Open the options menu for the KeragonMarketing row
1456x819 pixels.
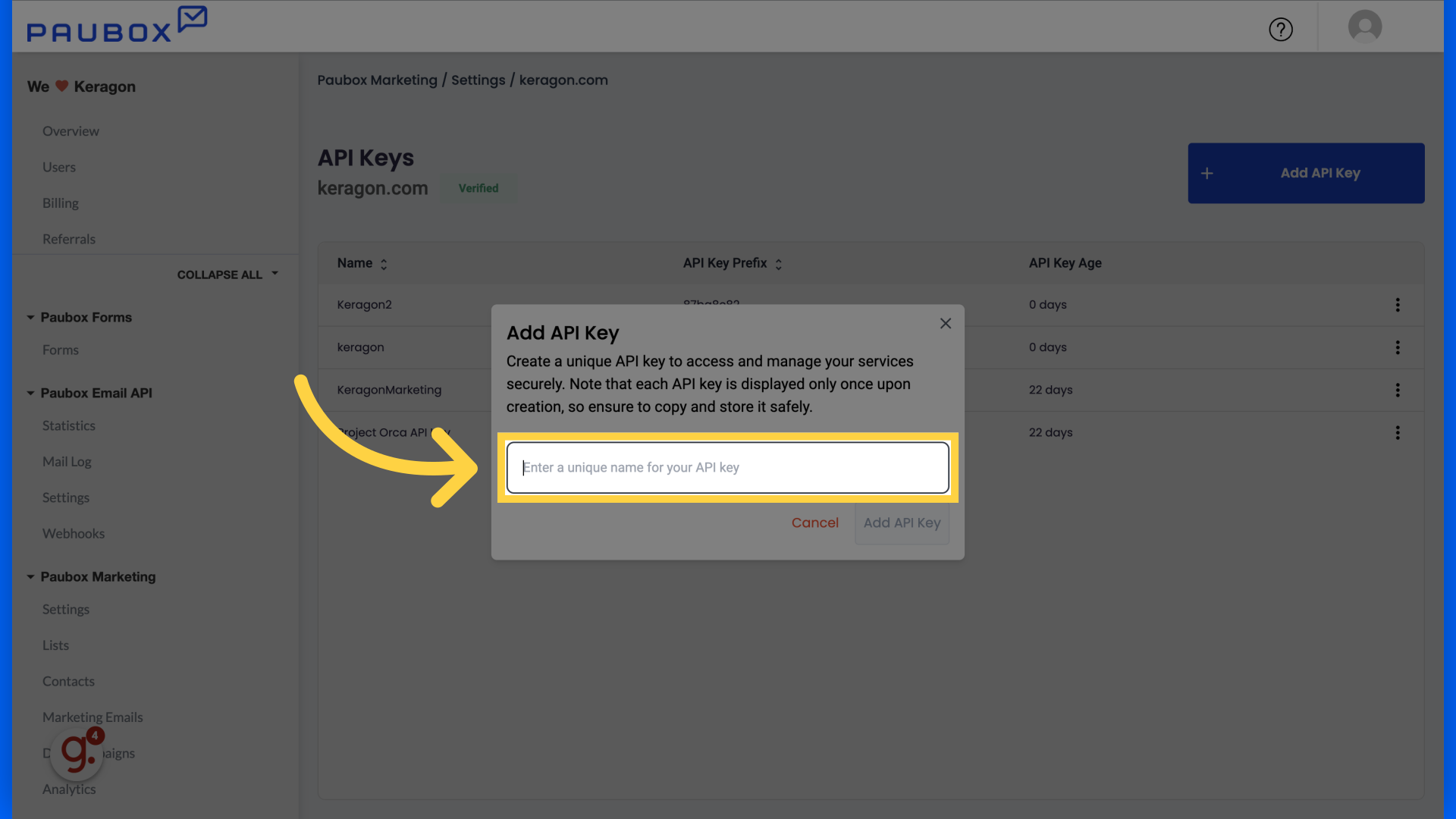[x=1398, y=390]
